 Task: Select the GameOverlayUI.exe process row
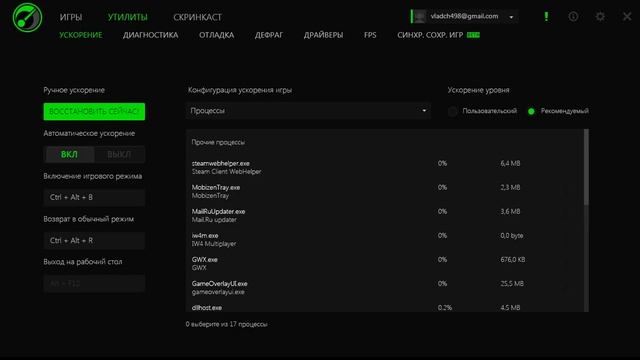coord(384,288)
